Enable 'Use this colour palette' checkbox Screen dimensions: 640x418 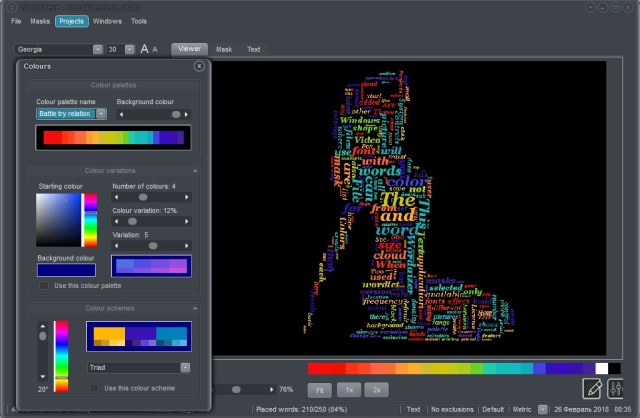tap(43, 286)
